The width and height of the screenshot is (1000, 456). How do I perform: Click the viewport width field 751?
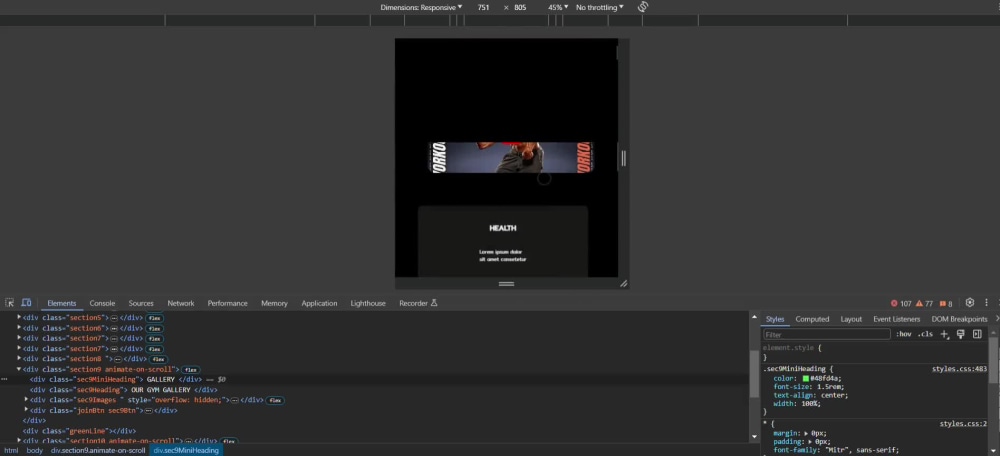pyautogui.click(x=483, y=8)
